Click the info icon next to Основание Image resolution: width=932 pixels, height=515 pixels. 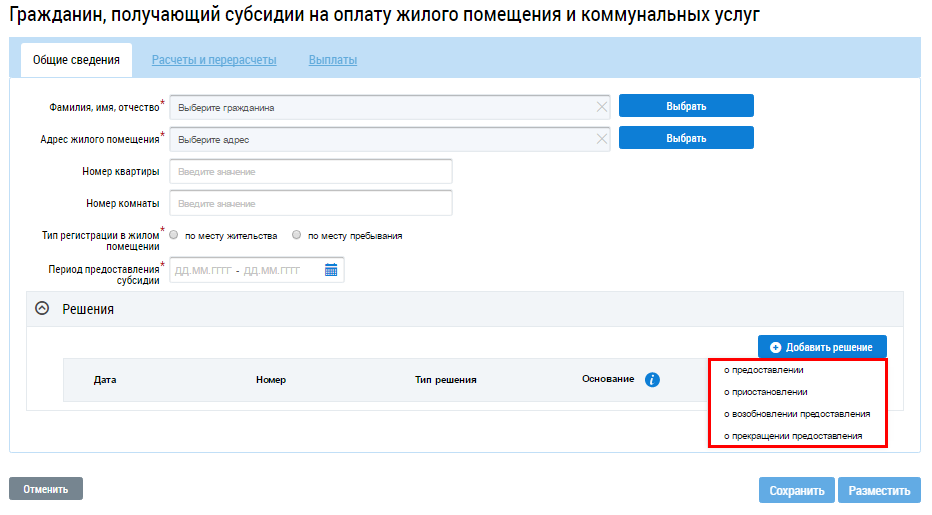pyautogui.click(x=652, y=380)
